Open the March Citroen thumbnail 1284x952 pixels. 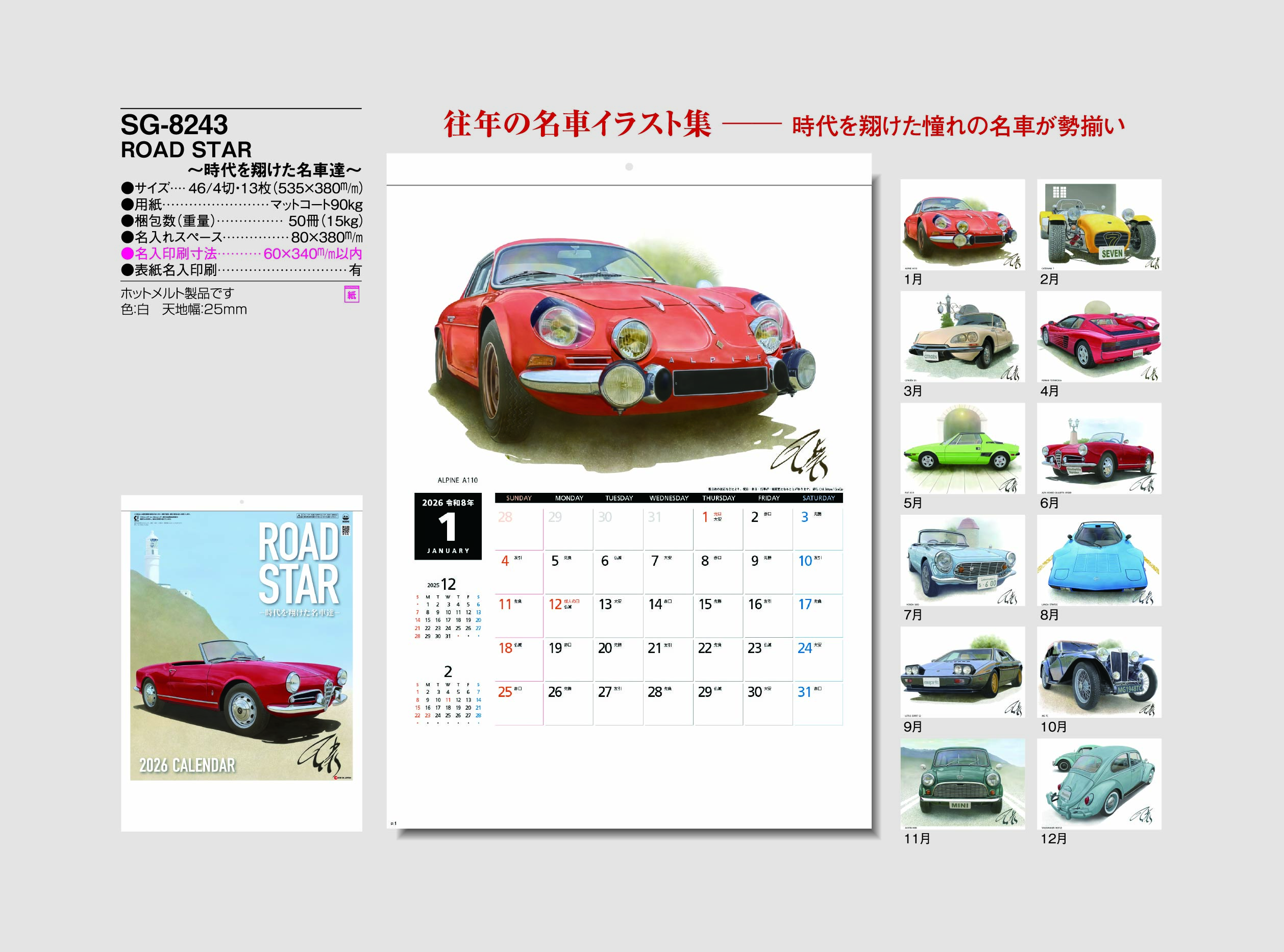(x=962, y=337)
